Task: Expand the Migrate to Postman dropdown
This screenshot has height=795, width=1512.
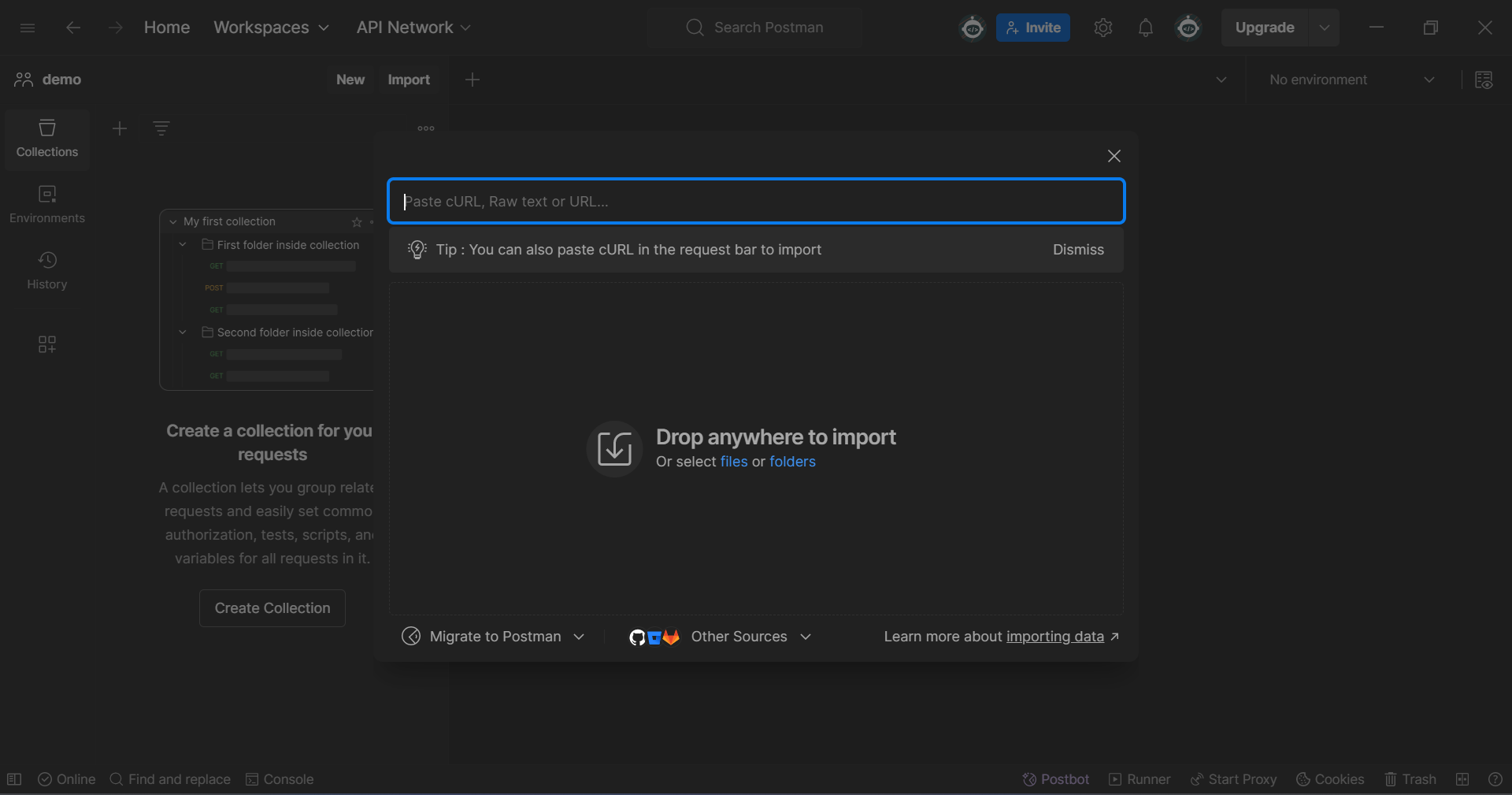Action: [494, 637]
